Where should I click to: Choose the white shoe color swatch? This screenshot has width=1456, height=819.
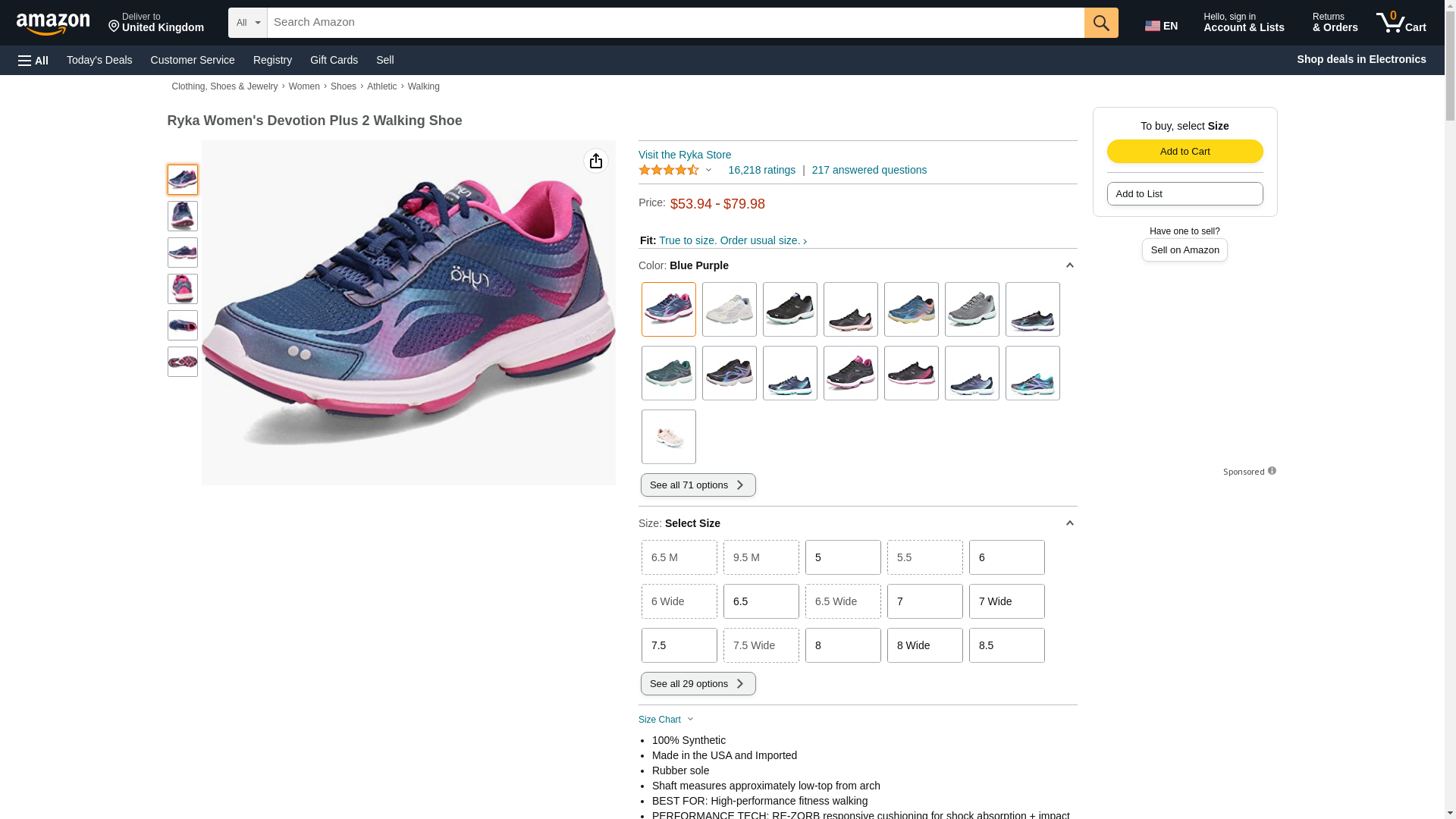tap(730, 309)
